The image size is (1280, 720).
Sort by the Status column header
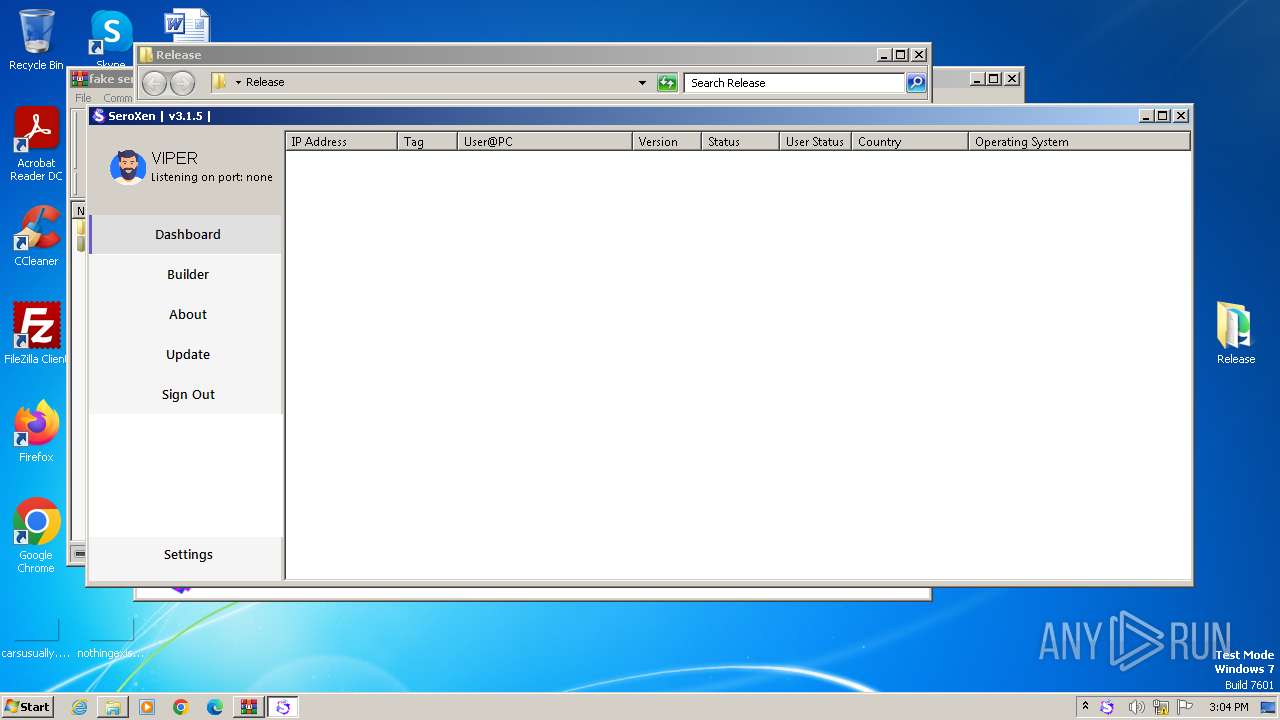pyautogui.click(x=740, y=142)
